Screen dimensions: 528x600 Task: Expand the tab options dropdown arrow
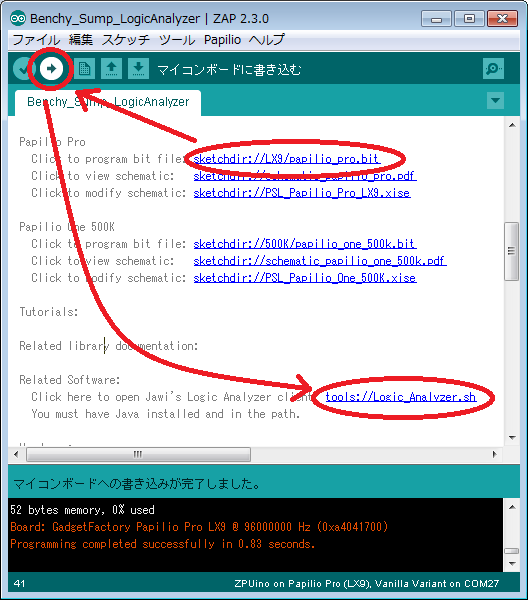[x=495, y=101]
